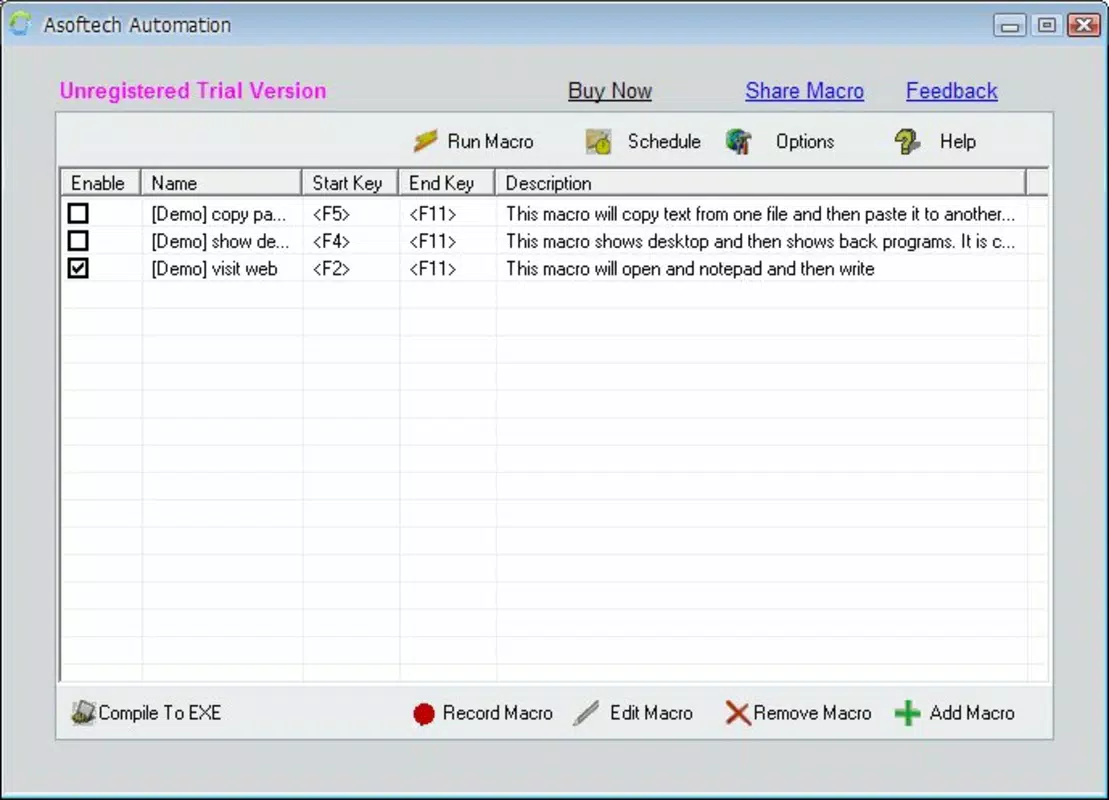Click <F11> end key in copy pa... row

click(432, 214)
